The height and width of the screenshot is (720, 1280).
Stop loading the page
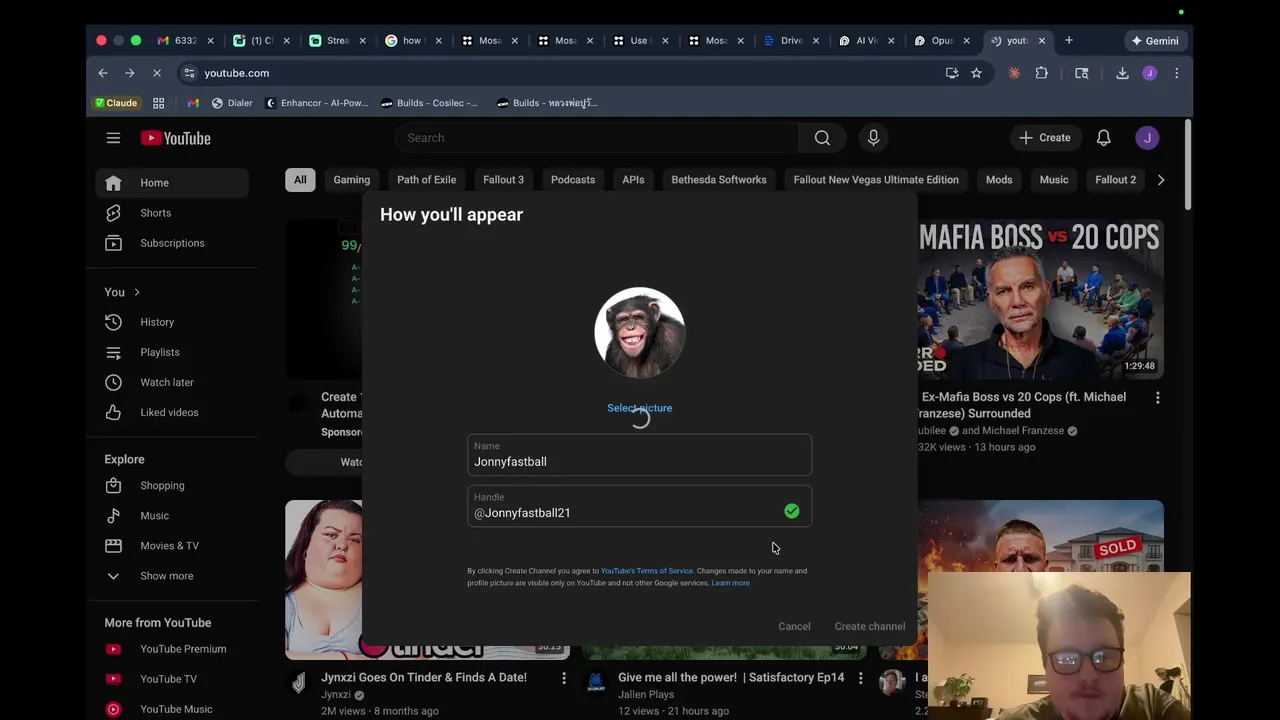click(x=158, y=73)
